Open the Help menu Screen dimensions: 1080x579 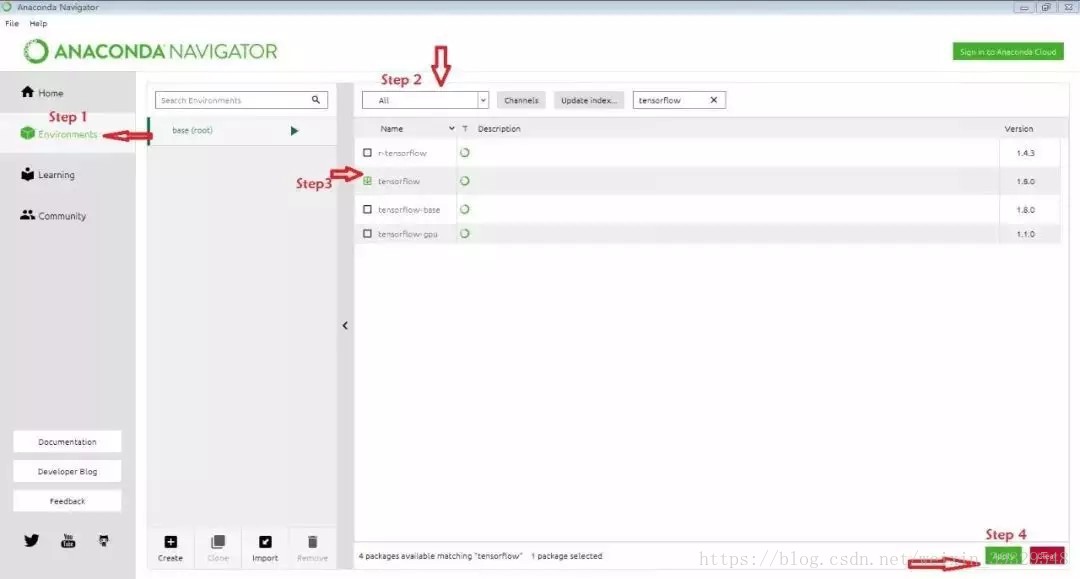tap(39, 23)
